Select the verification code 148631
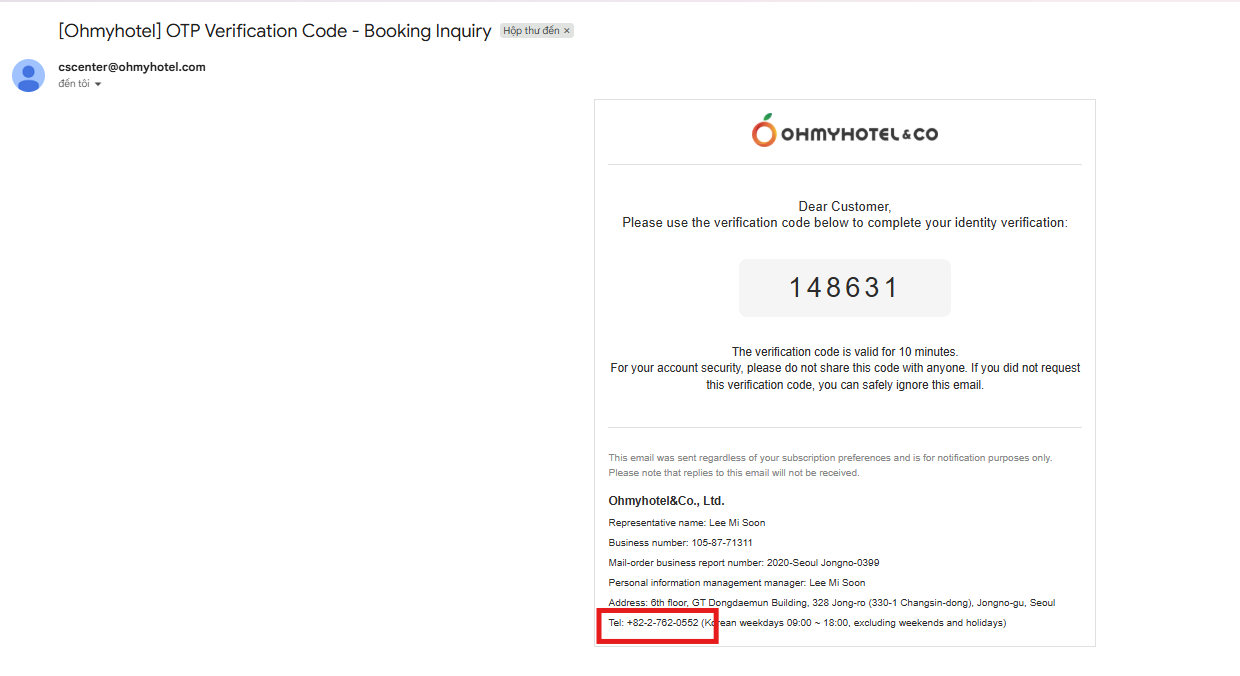This screenshot has width=1240, height=676. tap(845, 288)
